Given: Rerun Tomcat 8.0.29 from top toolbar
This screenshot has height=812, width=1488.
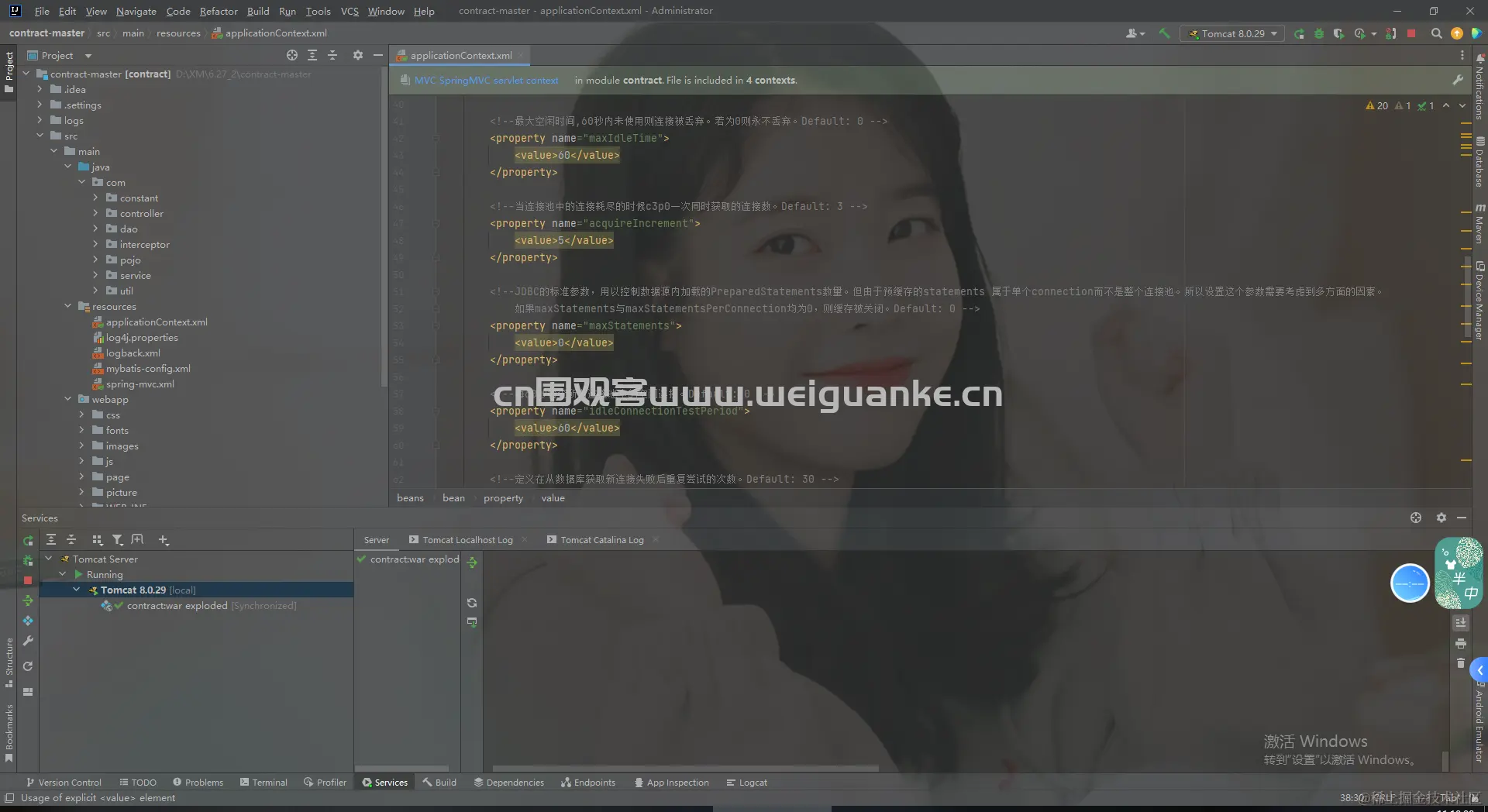Looking at the screenshot, I should (x=1299, y=33).
